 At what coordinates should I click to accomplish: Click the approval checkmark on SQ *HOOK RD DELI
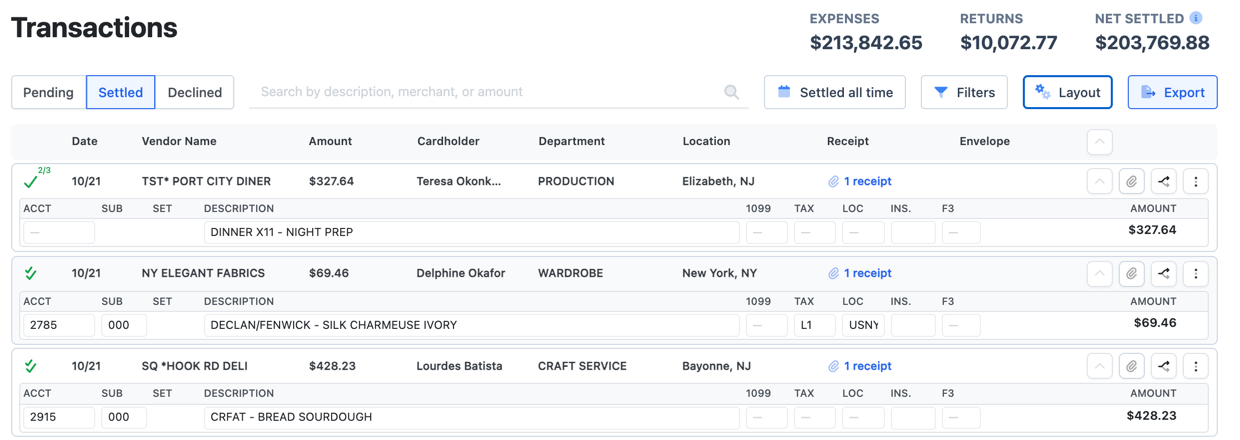coord(31,365)
